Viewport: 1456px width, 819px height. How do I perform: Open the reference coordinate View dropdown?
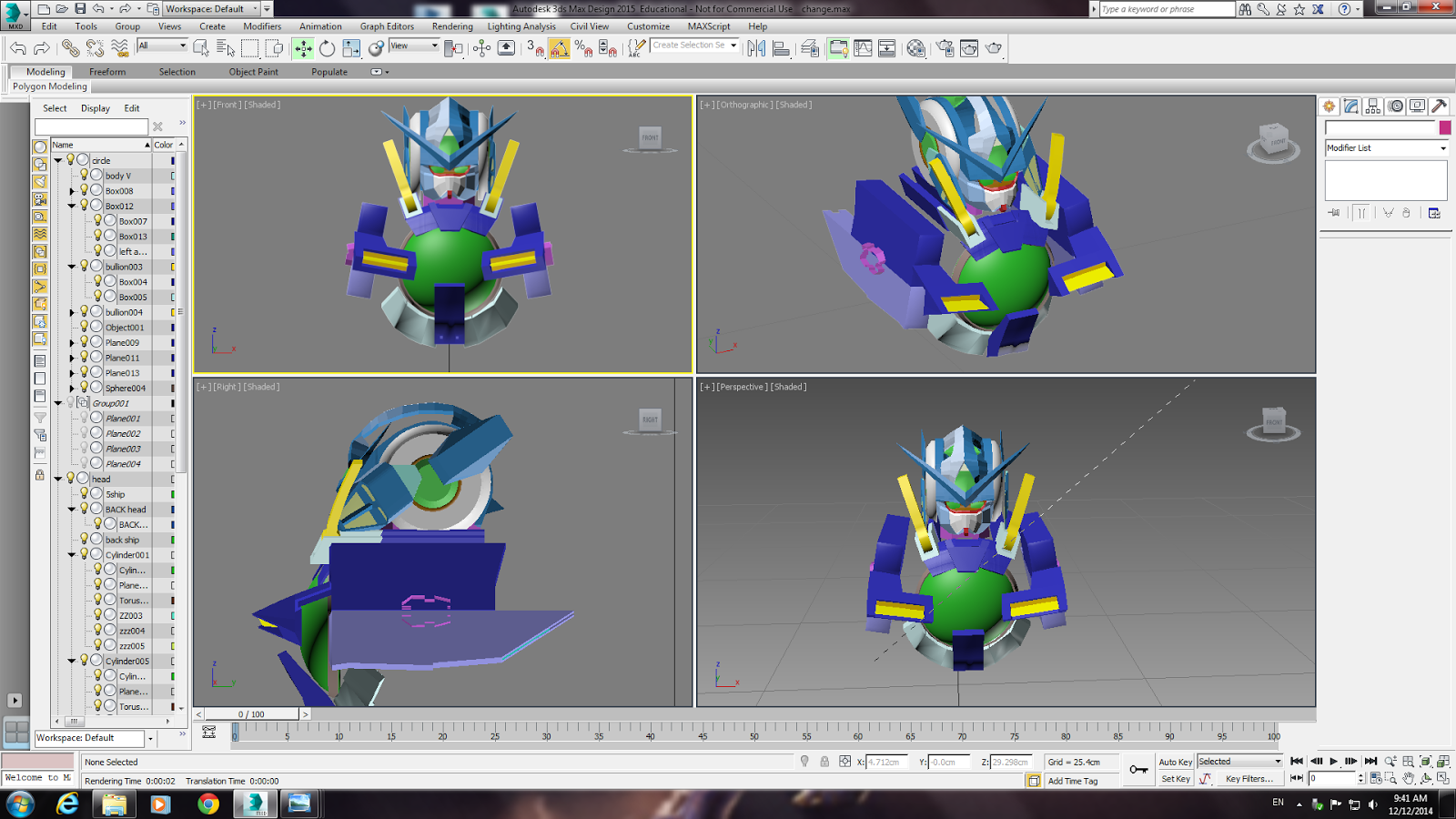[414, 45]
